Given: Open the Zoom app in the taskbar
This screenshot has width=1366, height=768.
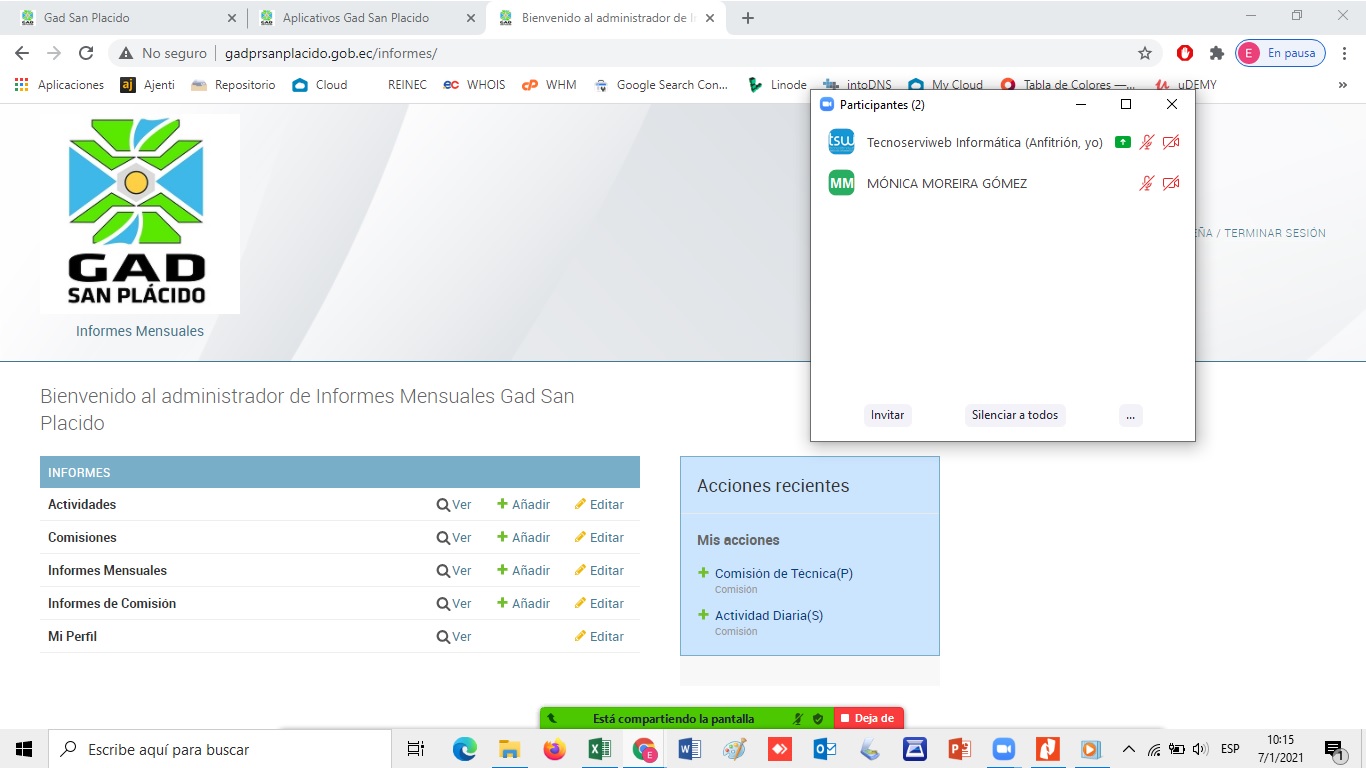Looking at the screenshot, I should point(1003,749).
